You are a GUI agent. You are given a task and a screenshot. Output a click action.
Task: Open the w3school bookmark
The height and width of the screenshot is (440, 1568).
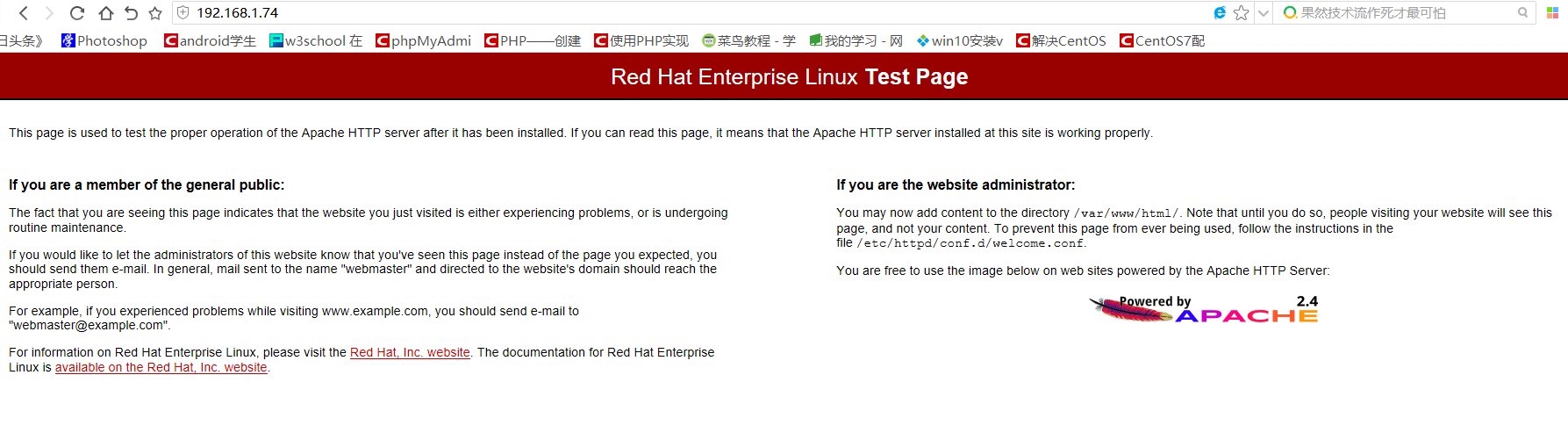point(316,40)
